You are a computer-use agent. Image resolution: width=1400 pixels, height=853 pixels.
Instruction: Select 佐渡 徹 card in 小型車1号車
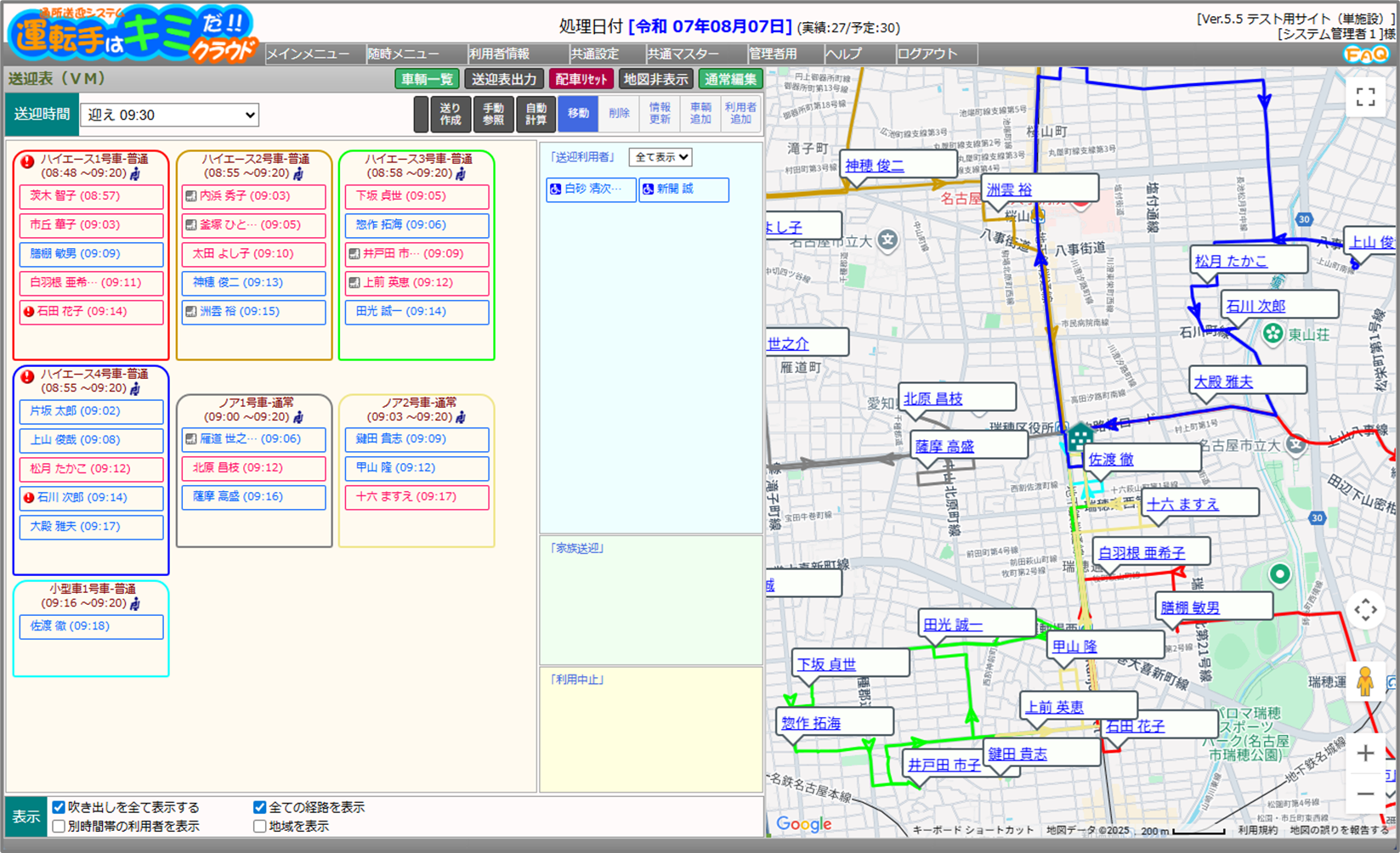click(x=91, y=626)
